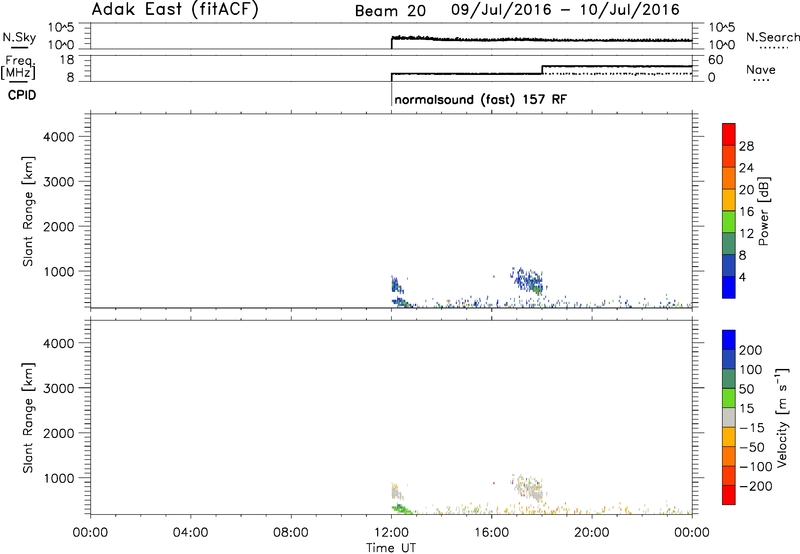800x554 pixels.
Task: Click the sky noise trace start at 12:00
Action: 392,42
